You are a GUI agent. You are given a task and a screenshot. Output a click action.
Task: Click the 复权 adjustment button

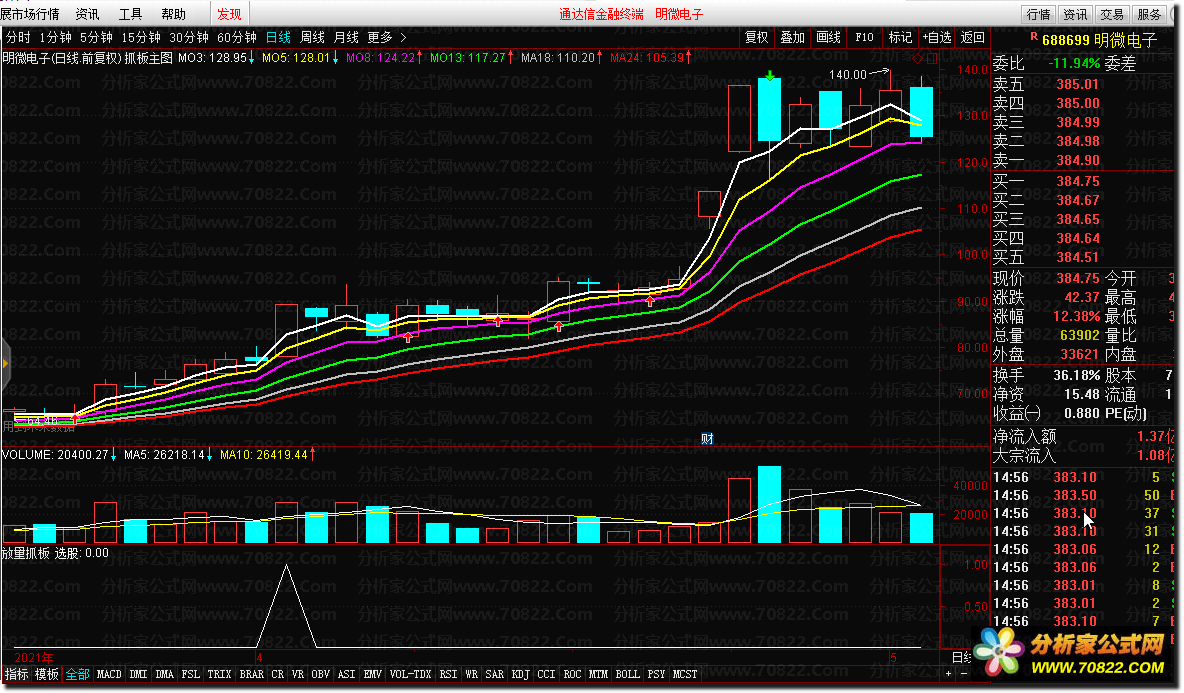click(x=756, y=37)
